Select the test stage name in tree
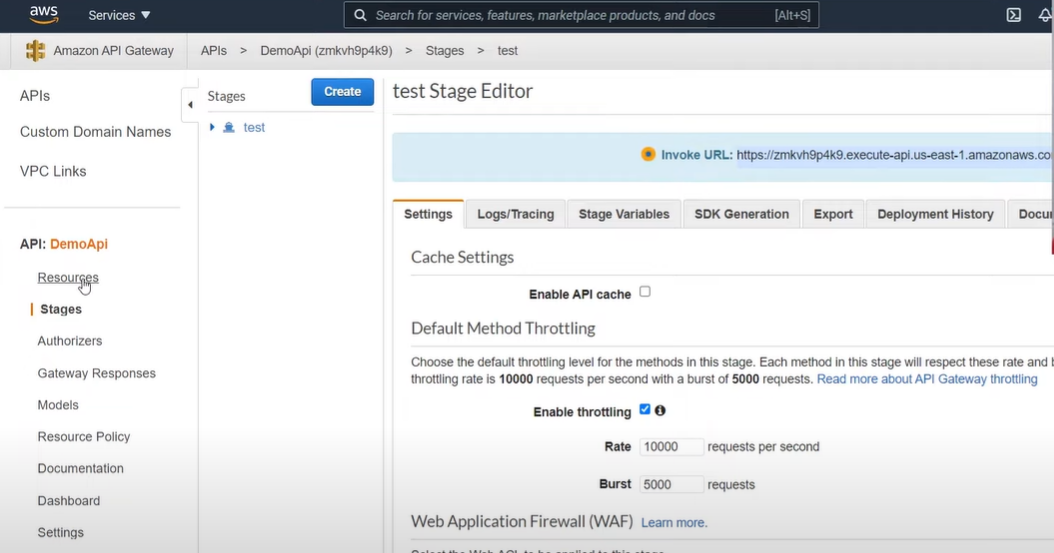1054x553 pixels. coord(254,127)
